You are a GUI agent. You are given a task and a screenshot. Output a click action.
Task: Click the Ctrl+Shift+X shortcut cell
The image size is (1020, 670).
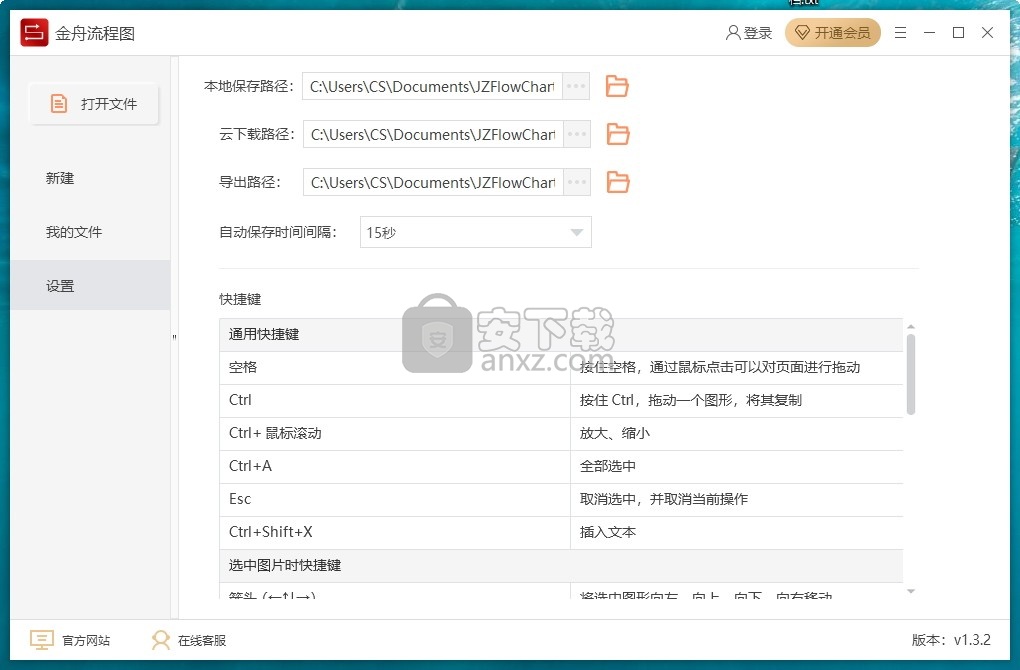(395, 533)
